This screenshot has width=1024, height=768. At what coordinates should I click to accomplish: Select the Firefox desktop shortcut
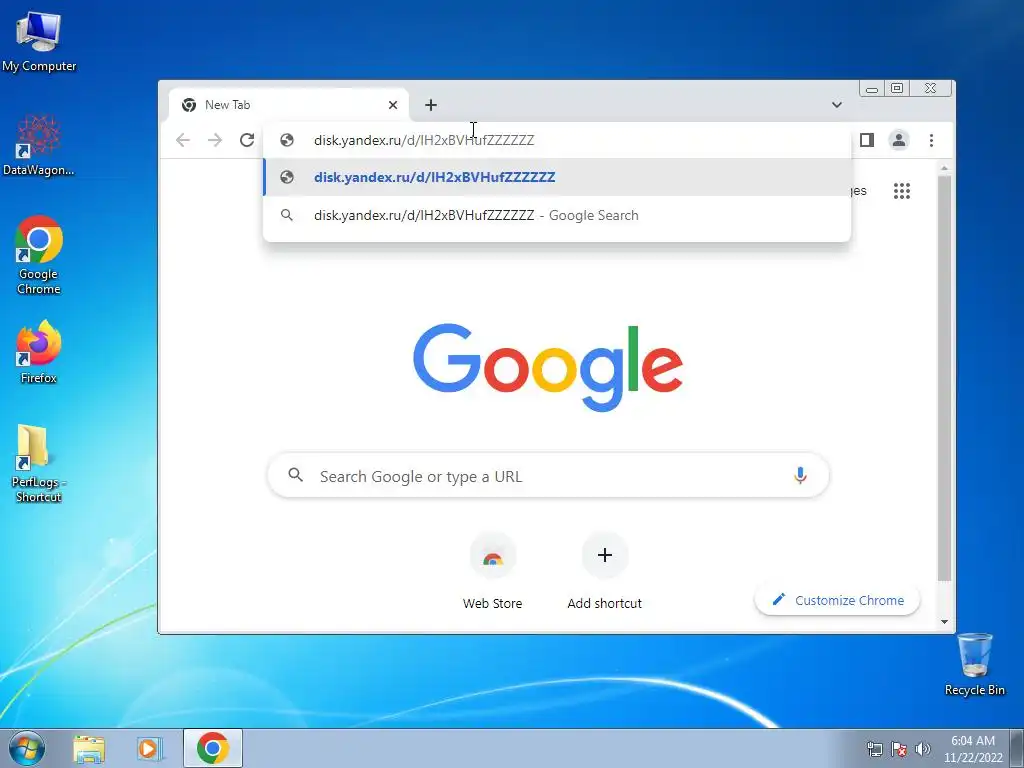pos(39,351)
